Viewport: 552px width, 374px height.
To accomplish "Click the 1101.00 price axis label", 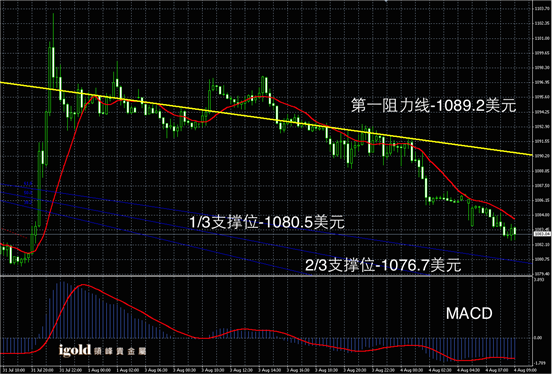I will pos(542,38).
